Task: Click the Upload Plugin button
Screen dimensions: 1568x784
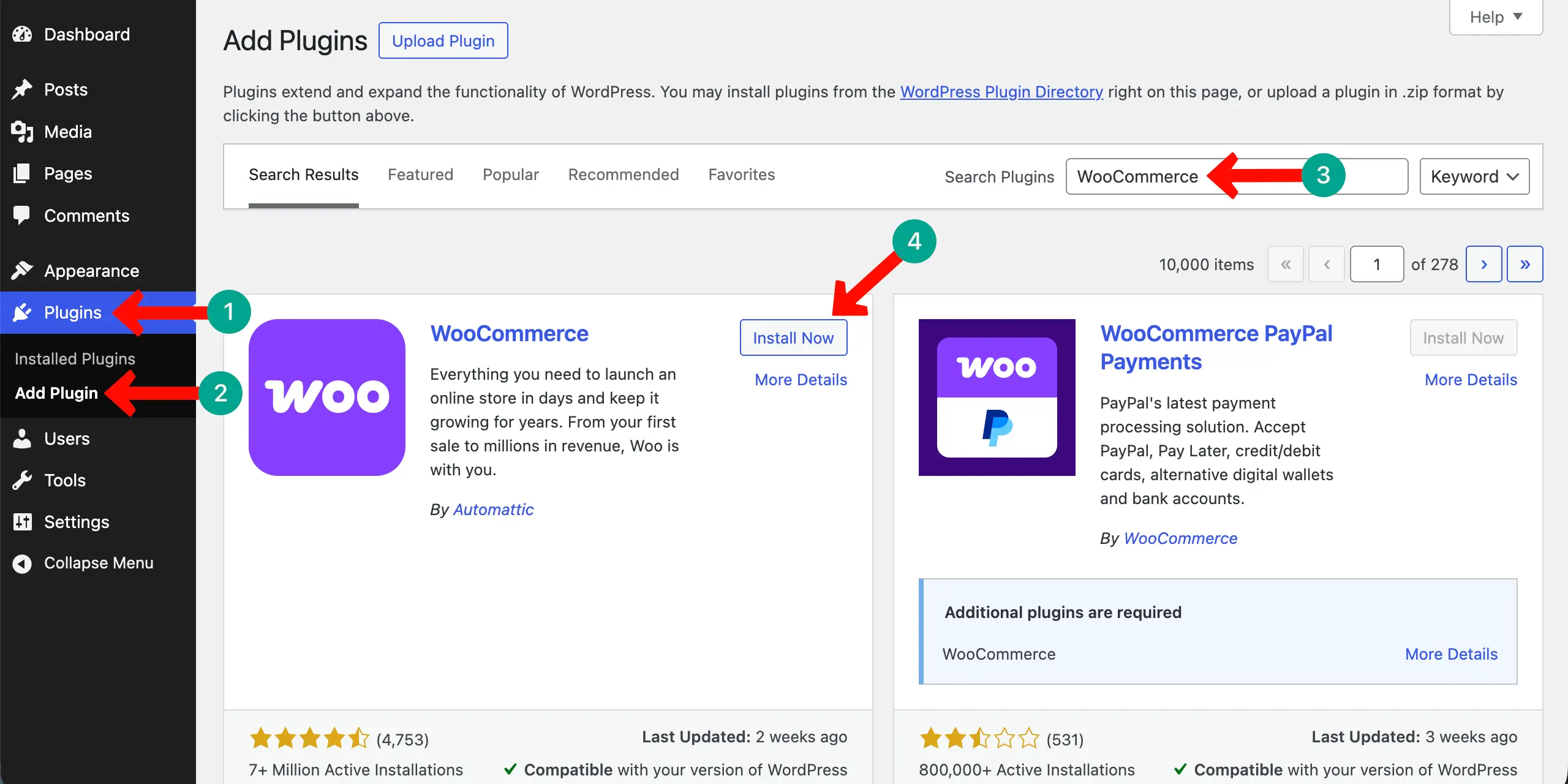Action: [x=443, y=40]
